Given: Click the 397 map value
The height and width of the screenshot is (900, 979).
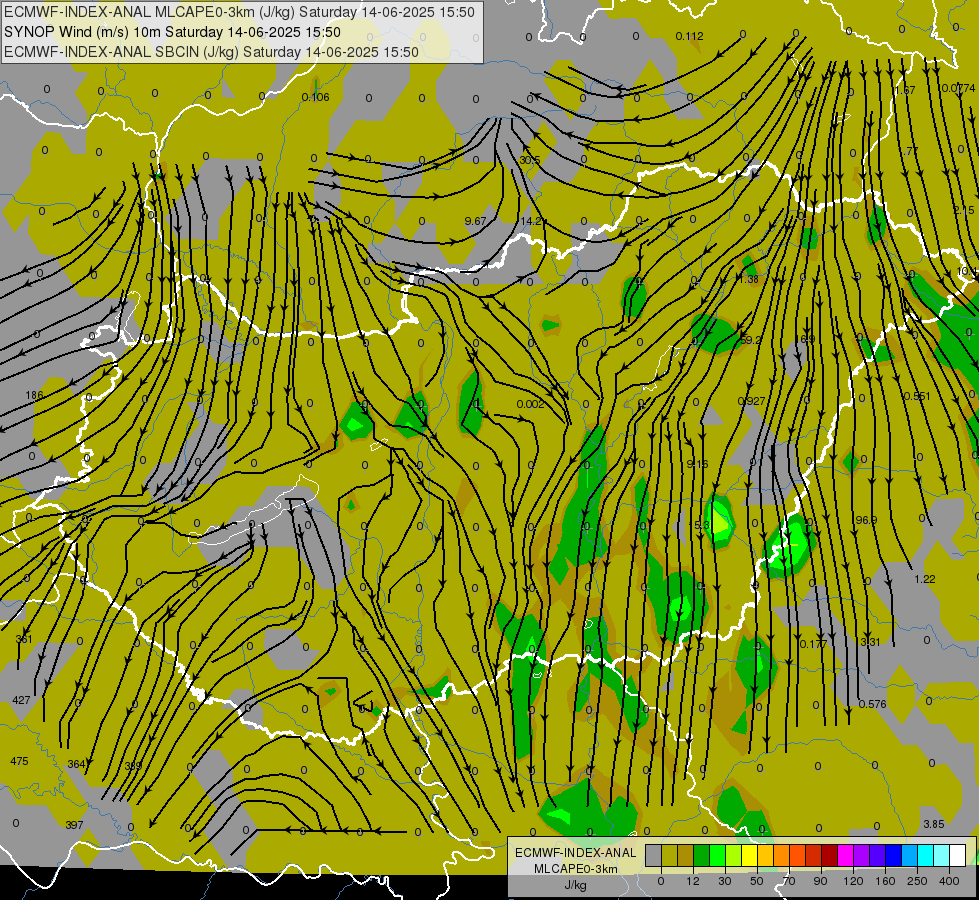Looking at the screenshot, I should 74,825.
